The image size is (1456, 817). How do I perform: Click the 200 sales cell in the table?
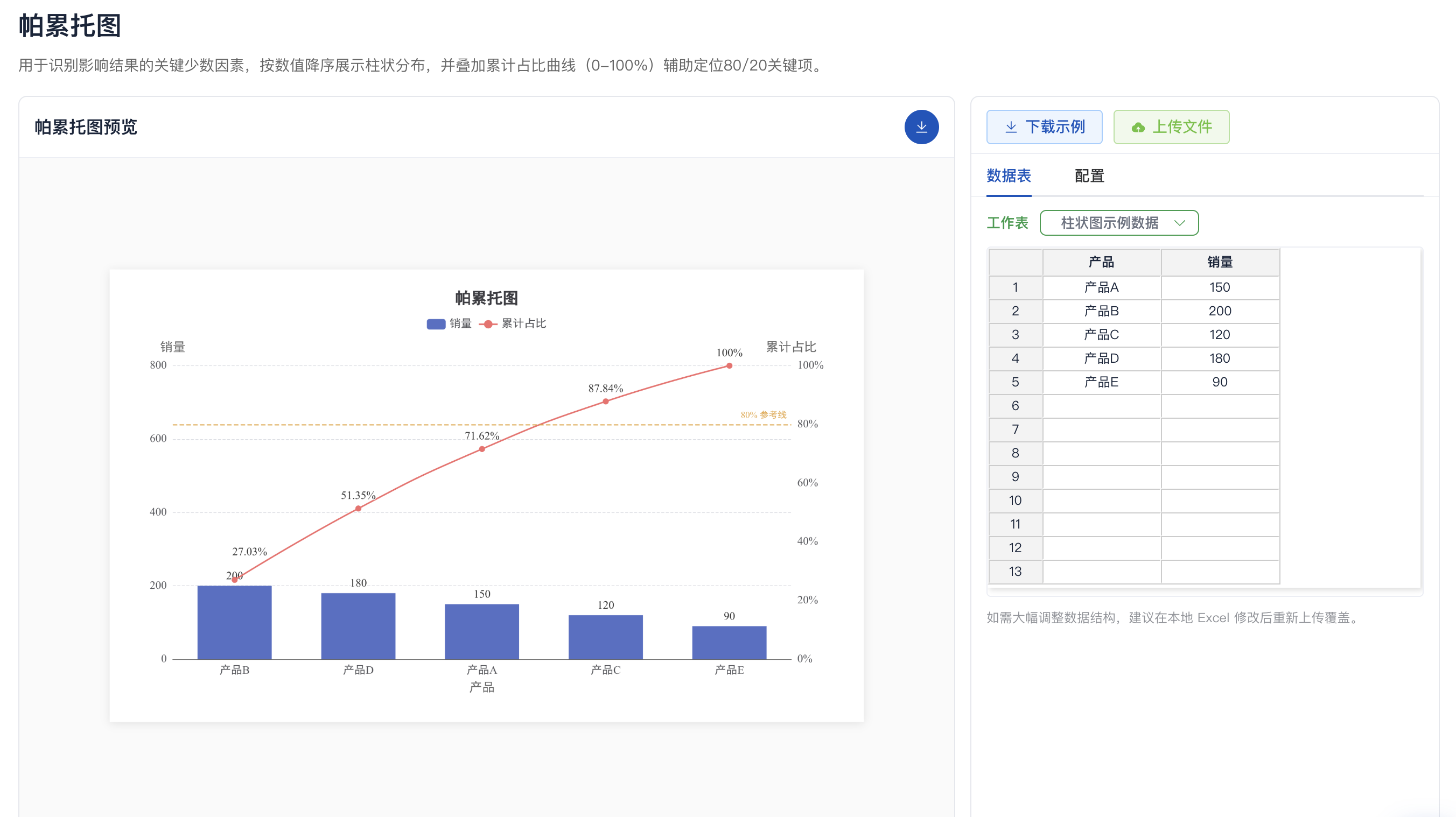[1220, 311]
